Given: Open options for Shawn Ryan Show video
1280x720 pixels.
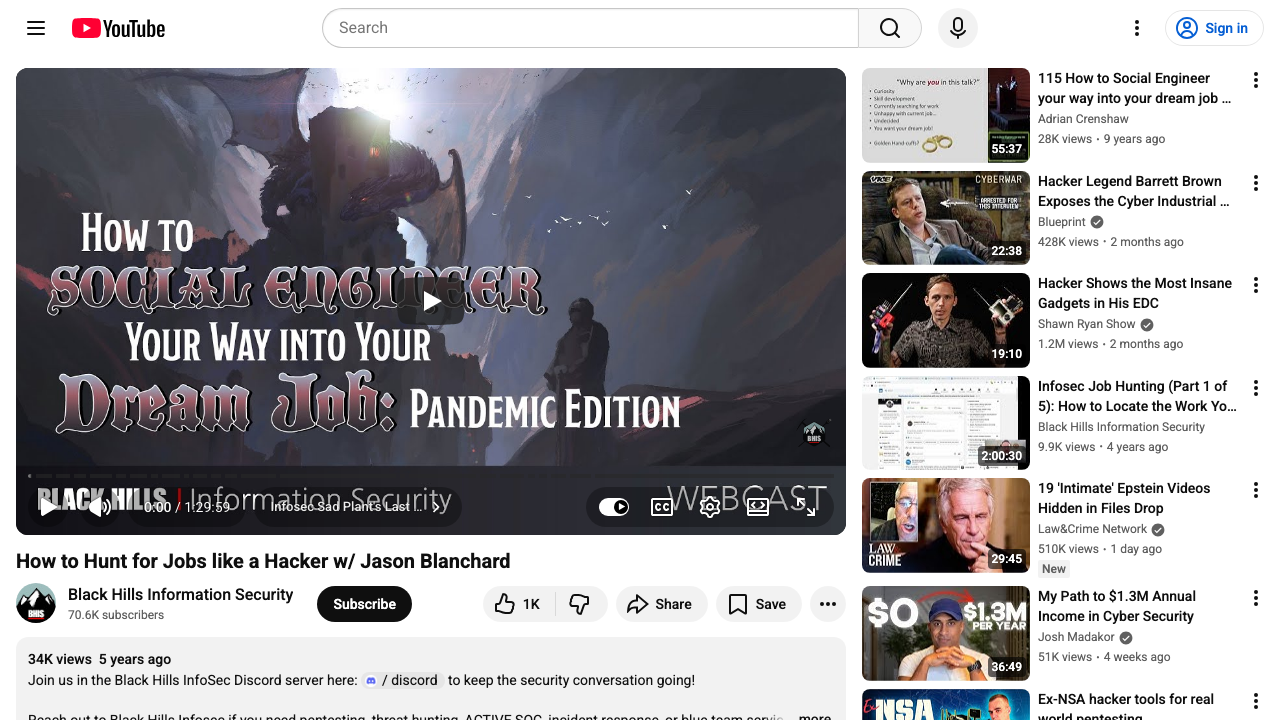Looking at the screenshot, I should [1256, 285].
